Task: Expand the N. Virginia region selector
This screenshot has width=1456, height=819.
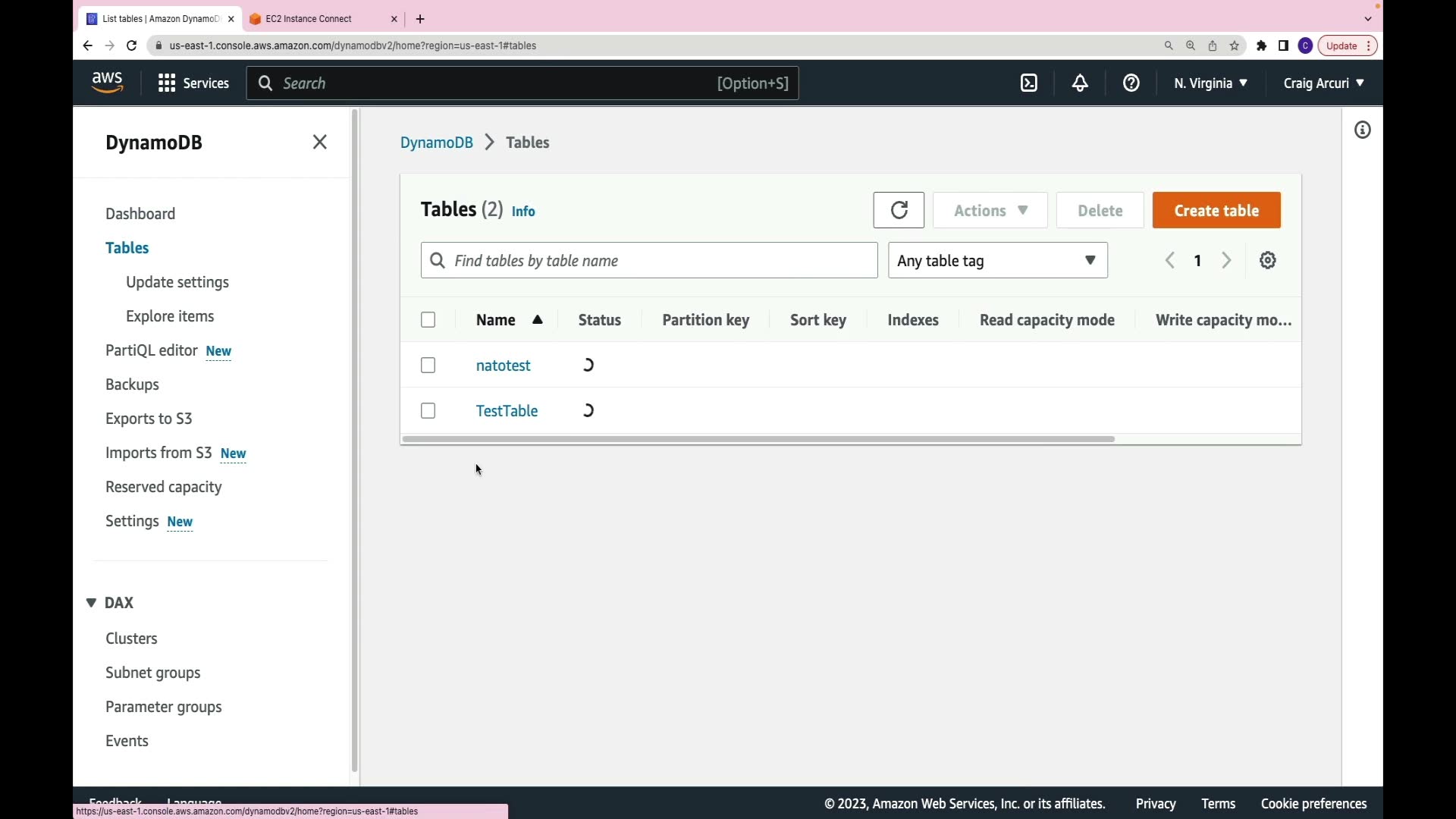Action: [1210, 83]
